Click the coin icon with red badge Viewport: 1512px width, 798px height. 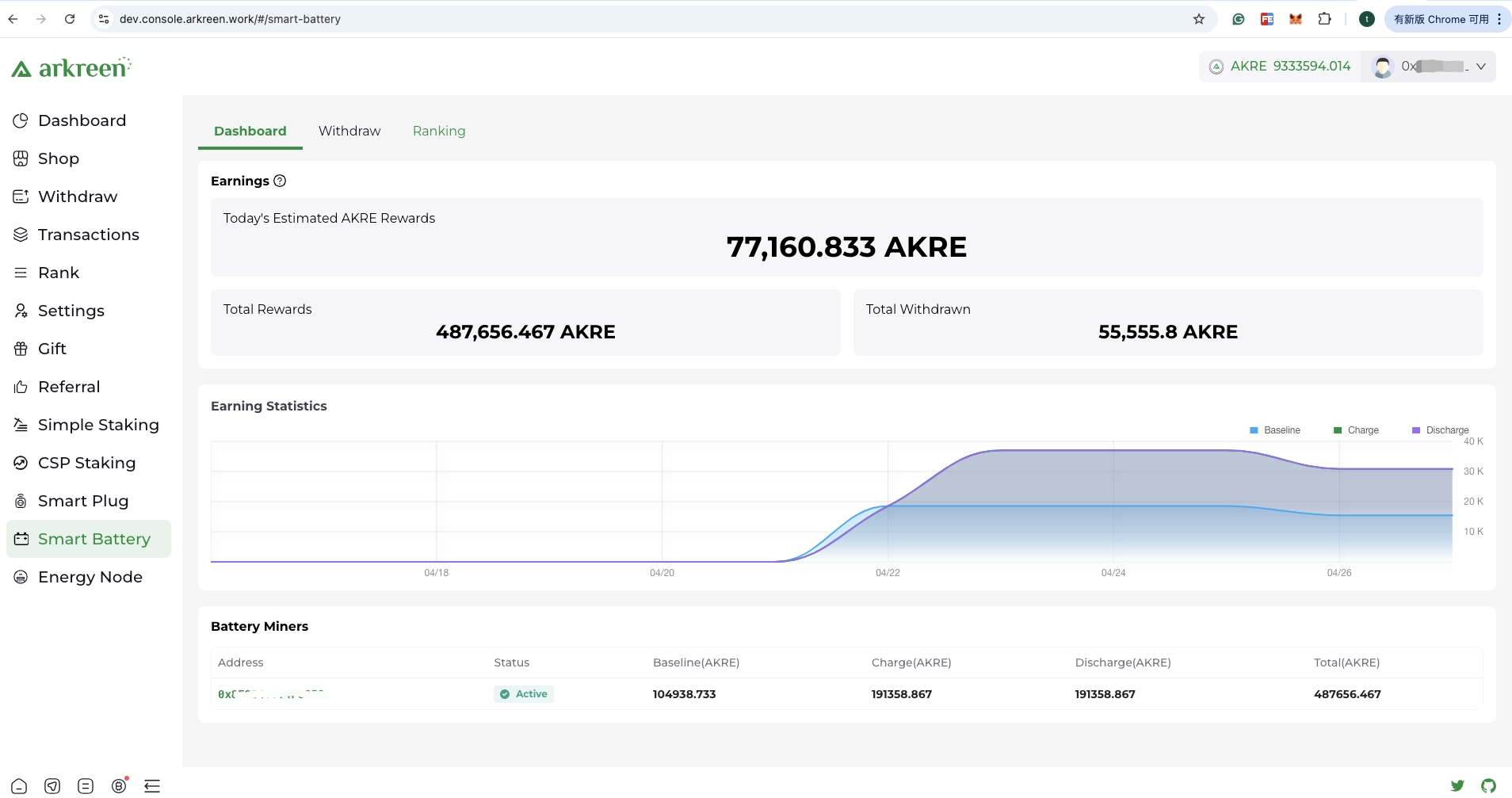(119, 785)
